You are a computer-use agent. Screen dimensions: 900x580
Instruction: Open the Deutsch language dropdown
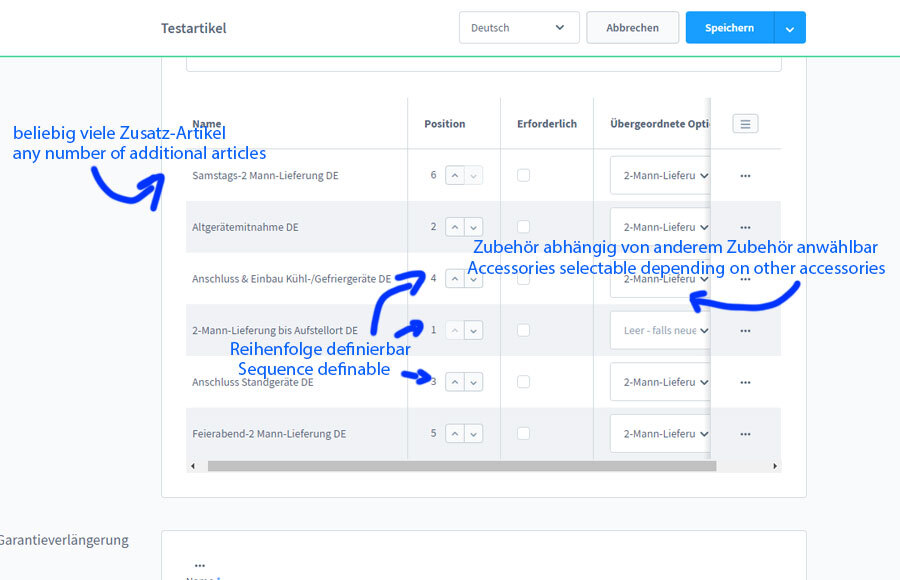(518, 28)
